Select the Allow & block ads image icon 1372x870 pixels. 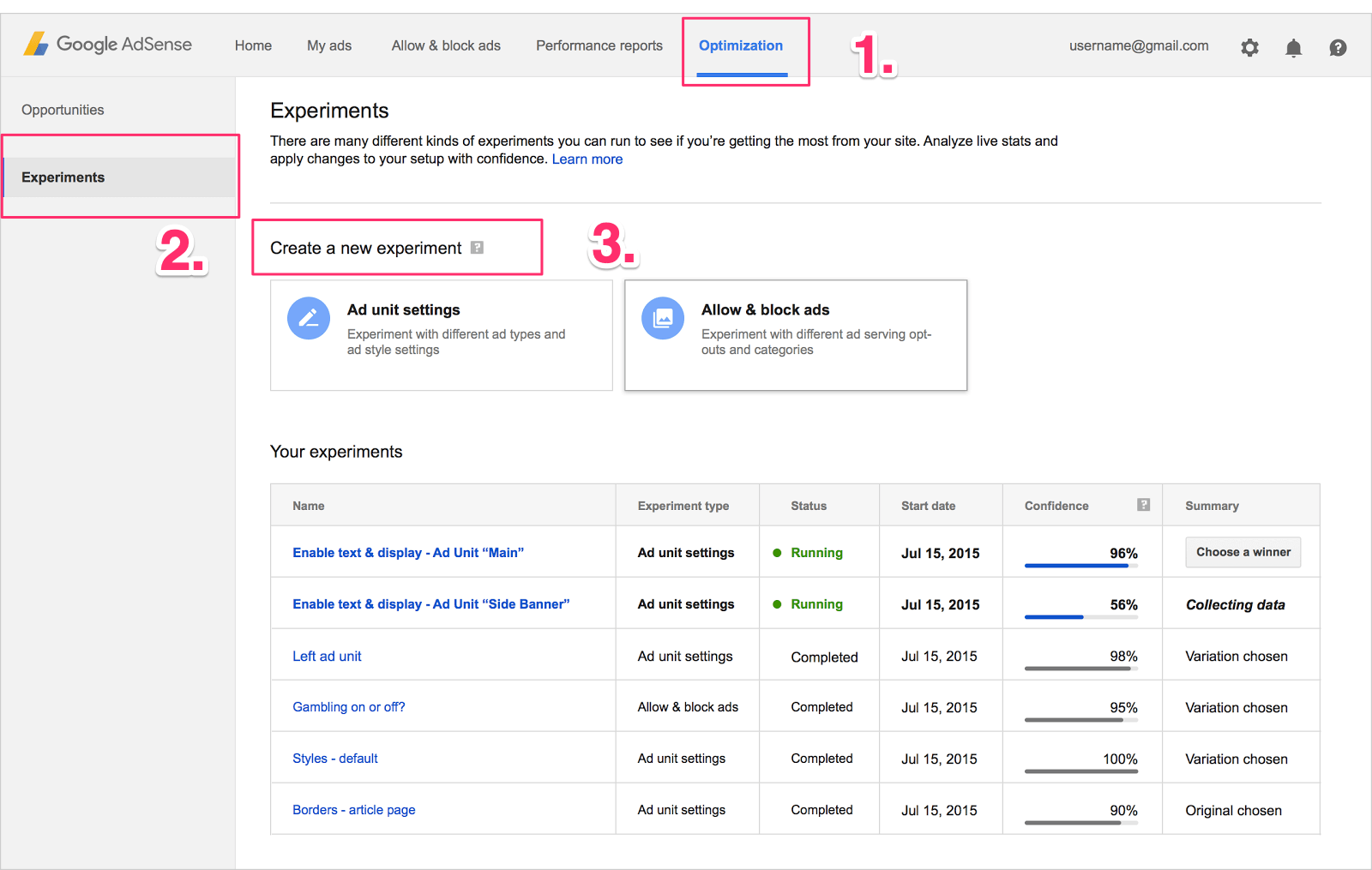coord(662,317)
